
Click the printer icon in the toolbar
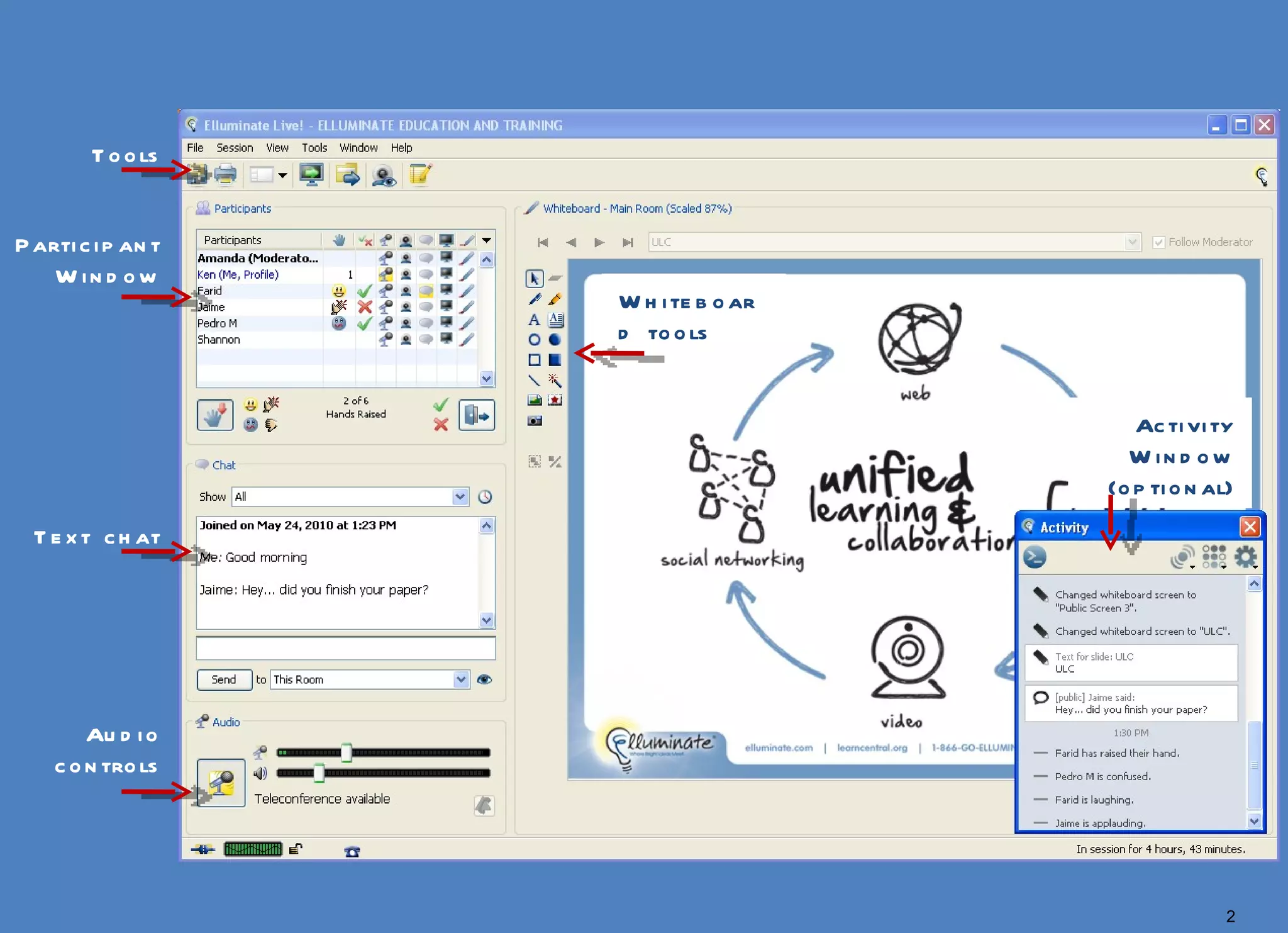pyautogui.click(x=225, y=174)
